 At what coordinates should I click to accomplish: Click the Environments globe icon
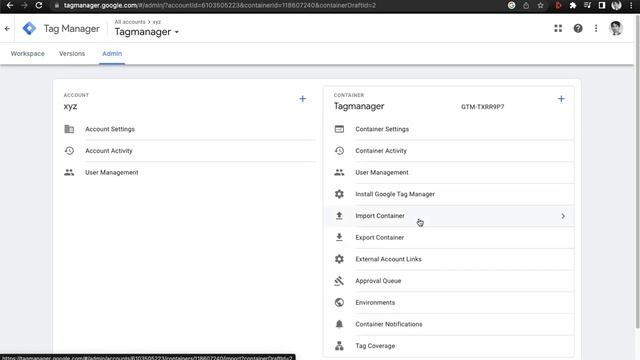(x=339, y=302)
